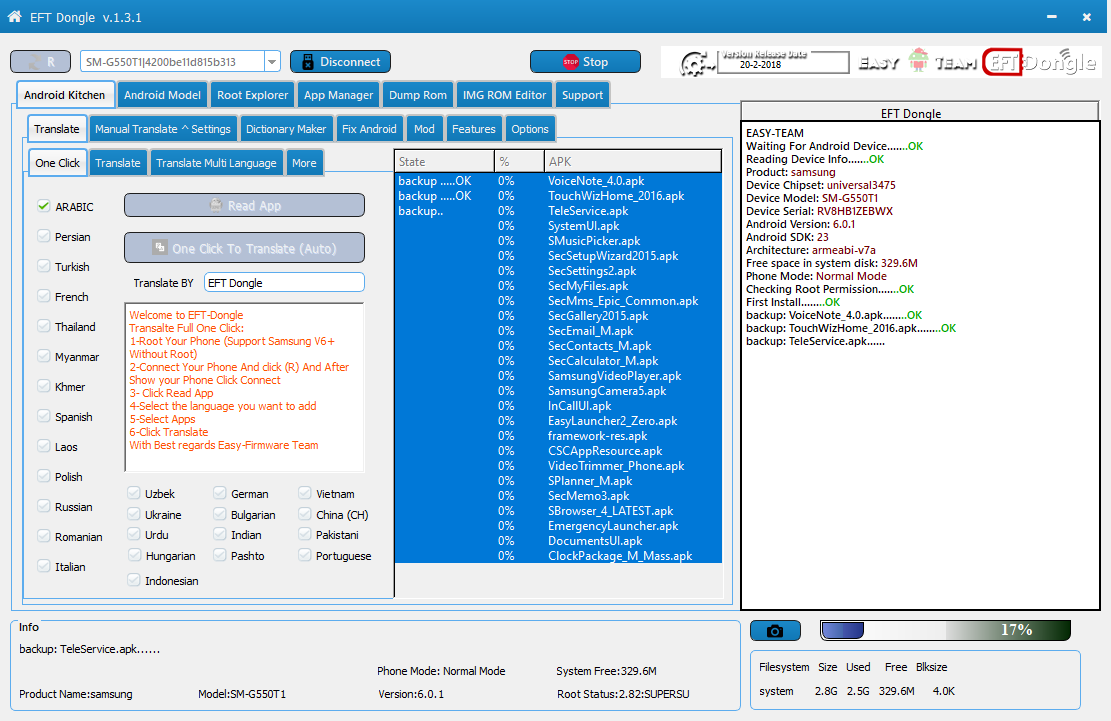
Task: Select framework-res.apk row
Action: (558, 436)
